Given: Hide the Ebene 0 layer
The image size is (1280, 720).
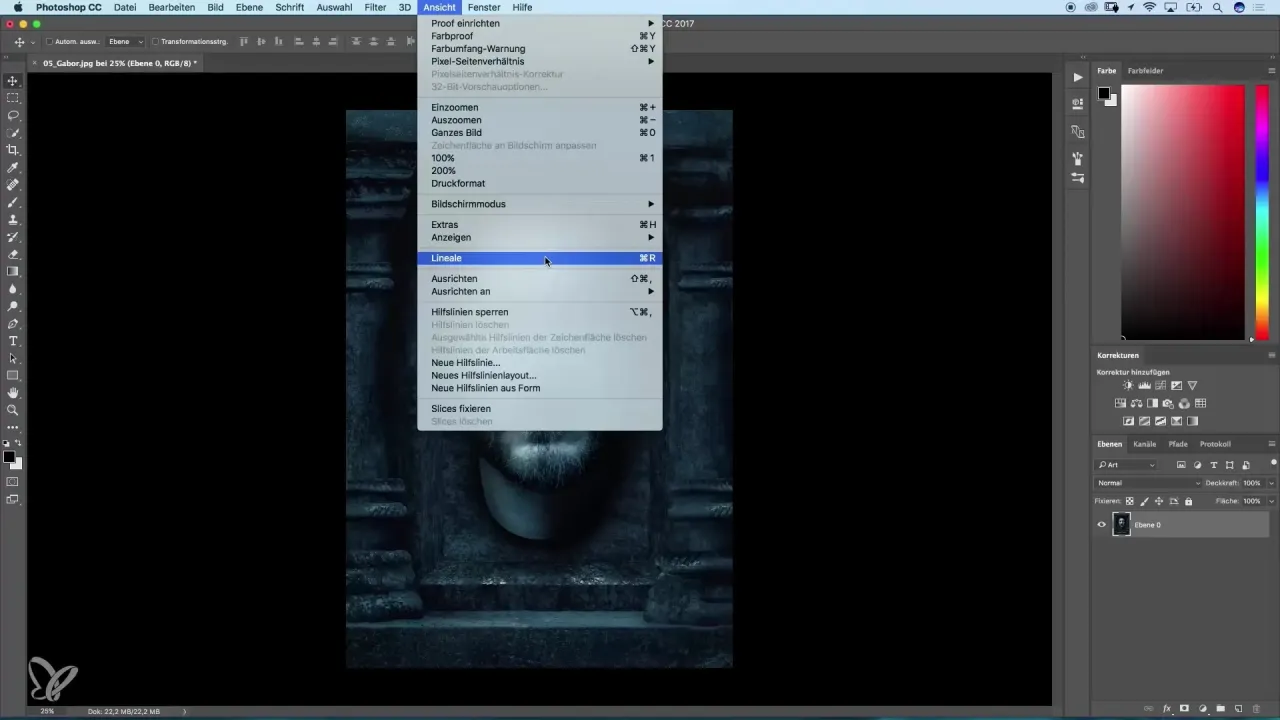Looking at the screenshot, I should tap(1100, 524).
